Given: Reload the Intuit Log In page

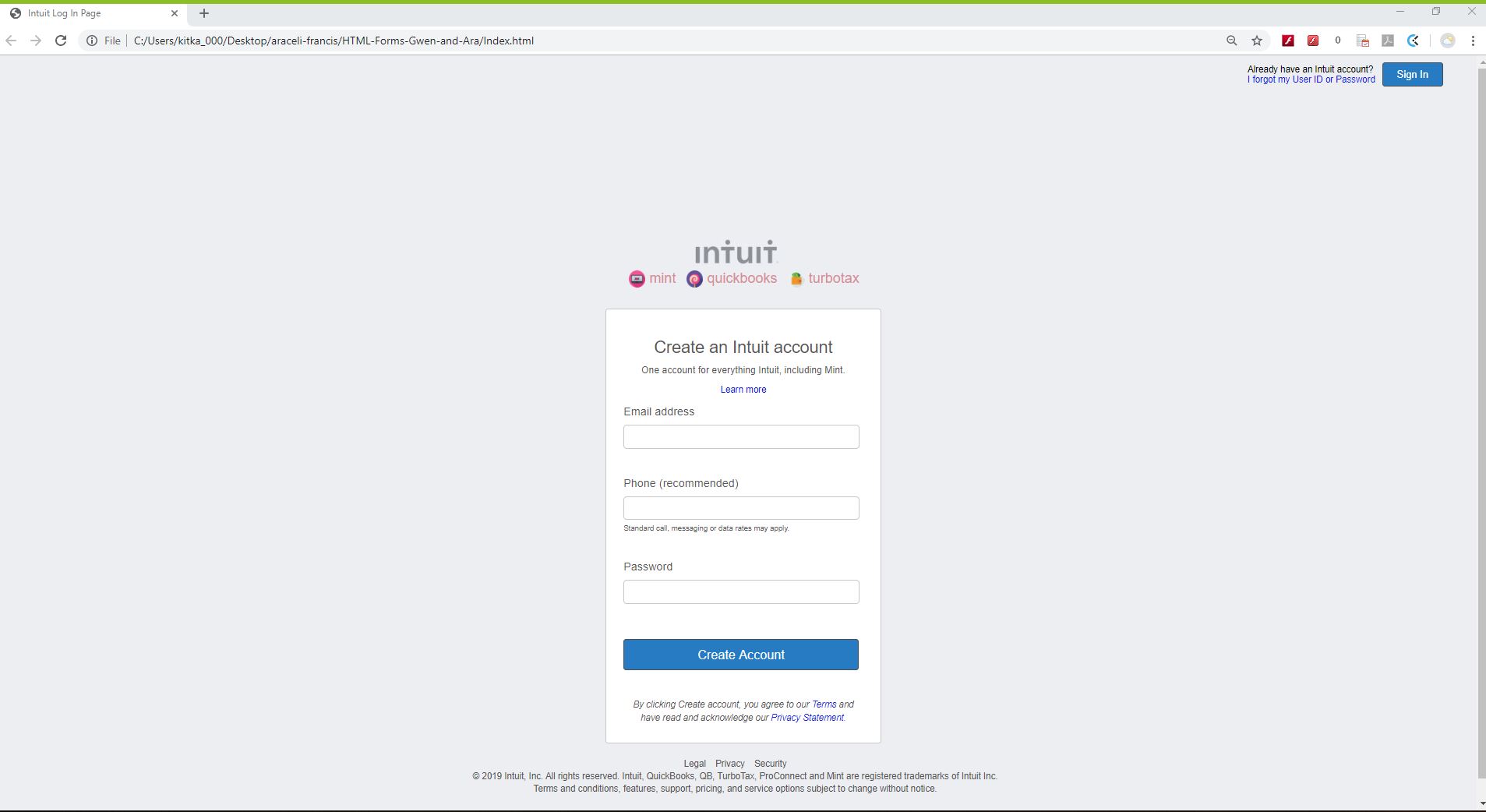Looking at the screenshot, I should (x=61, y=41).
